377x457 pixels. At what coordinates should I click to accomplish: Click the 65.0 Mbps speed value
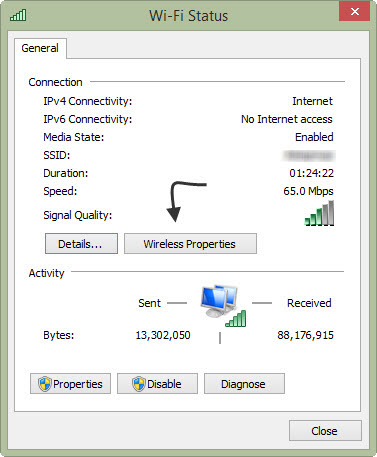click(x=308, y=191)
